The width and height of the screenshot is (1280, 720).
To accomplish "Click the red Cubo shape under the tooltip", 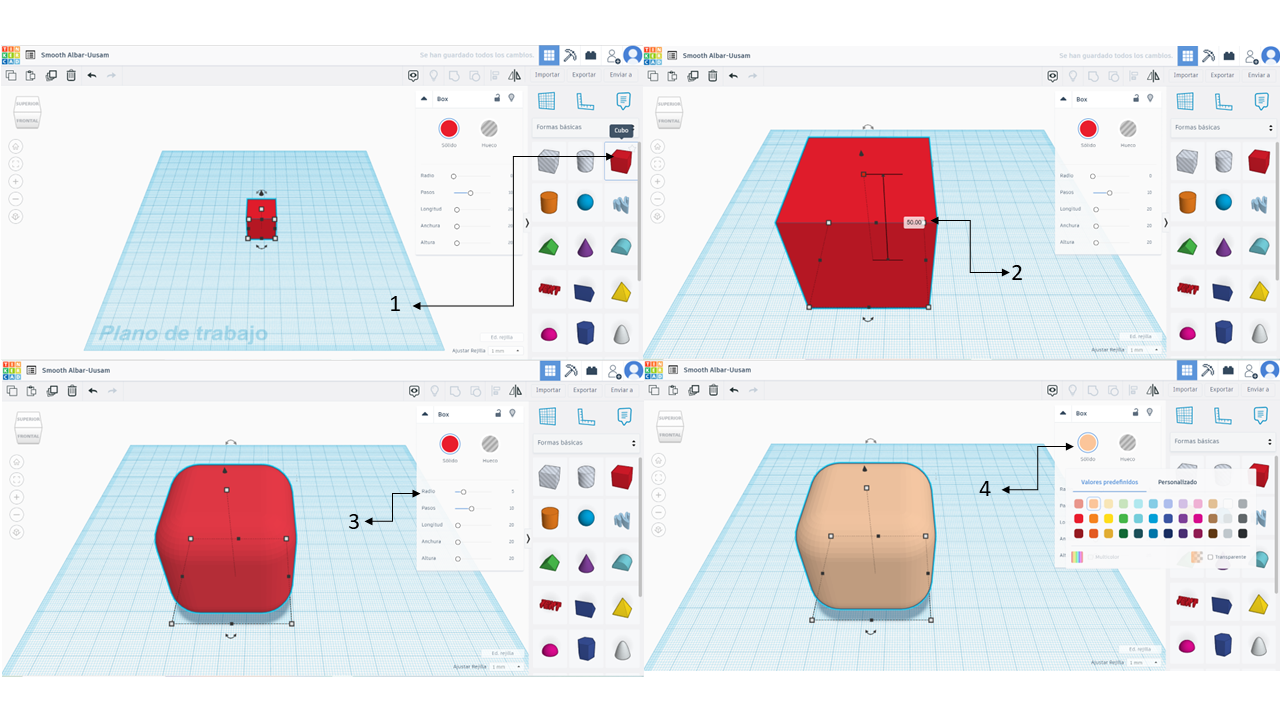I will 622,161.
